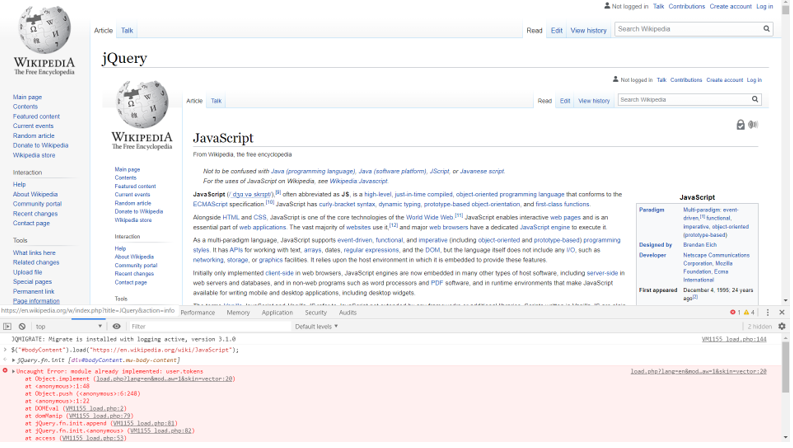
Task: Switch to the Performance tab
Action: pos(198,314)
